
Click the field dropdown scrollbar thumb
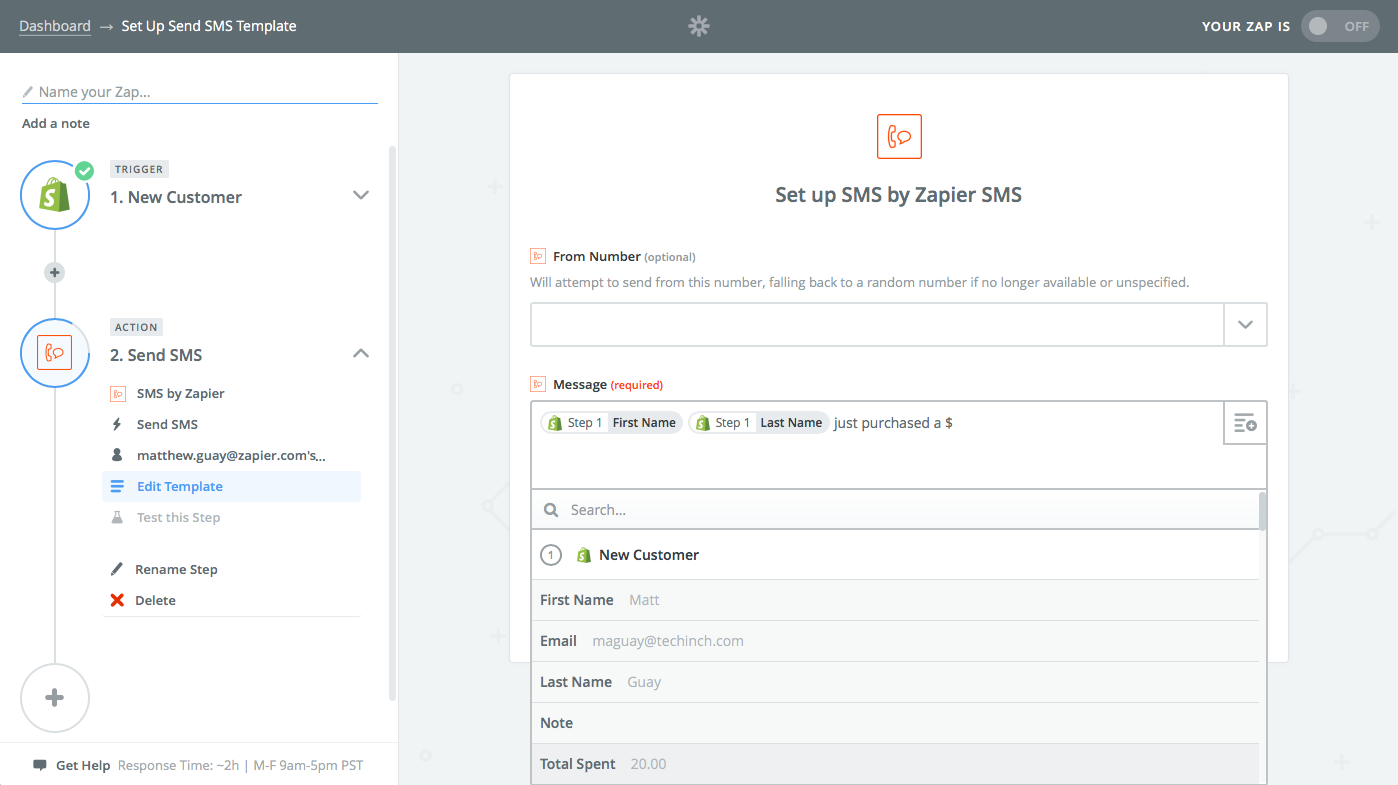[1263, 510]
